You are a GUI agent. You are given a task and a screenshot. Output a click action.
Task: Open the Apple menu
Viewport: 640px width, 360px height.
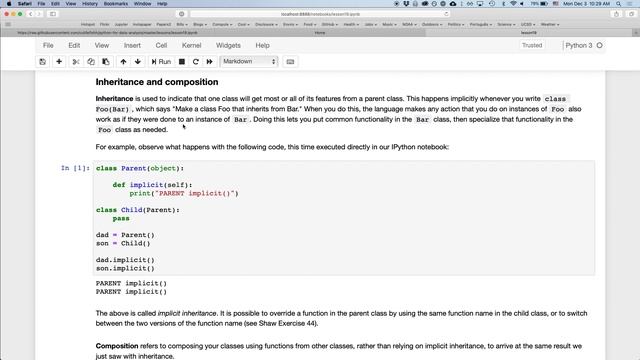(9, 4)
